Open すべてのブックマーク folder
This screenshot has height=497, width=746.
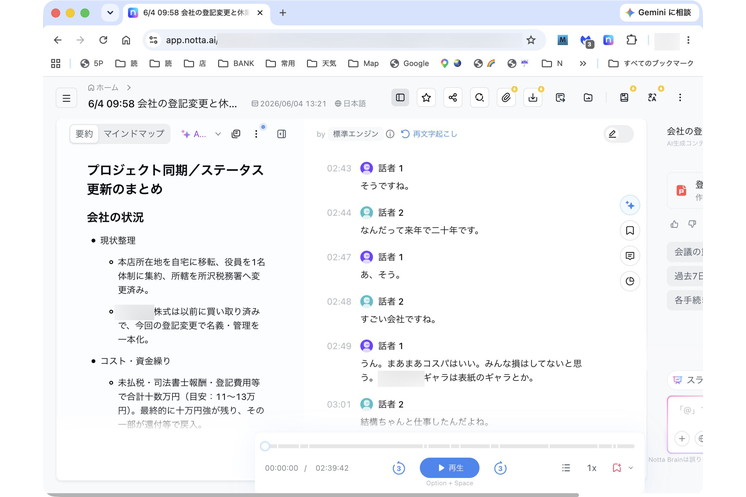pyautogui.click(x=651, y=63)
